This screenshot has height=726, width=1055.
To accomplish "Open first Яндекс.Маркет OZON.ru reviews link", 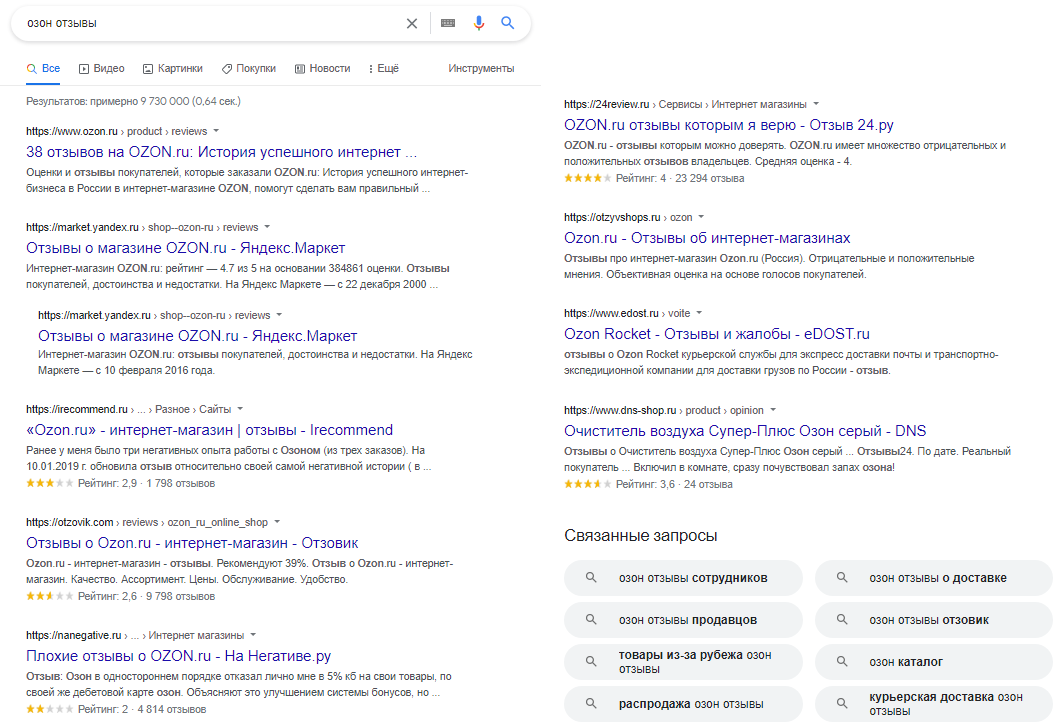I will click(x=186, y=248).
